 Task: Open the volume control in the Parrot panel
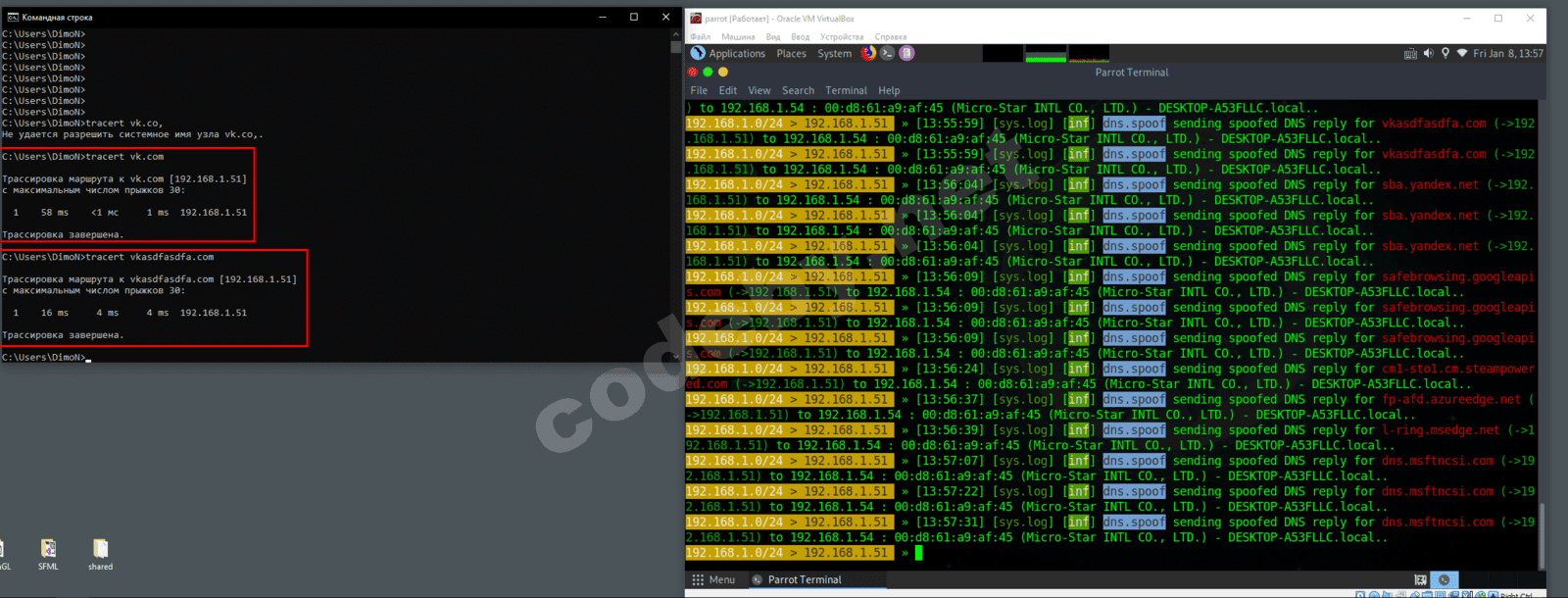[1428, 54]
